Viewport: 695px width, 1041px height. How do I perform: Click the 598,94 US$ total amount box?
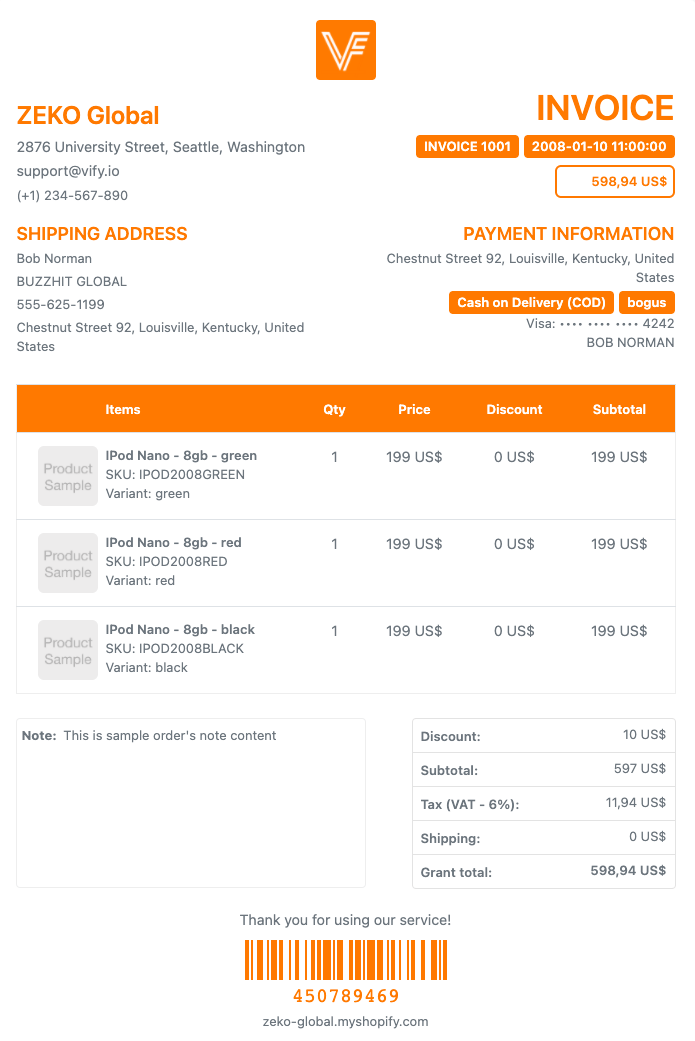click(x=614, y=182)
